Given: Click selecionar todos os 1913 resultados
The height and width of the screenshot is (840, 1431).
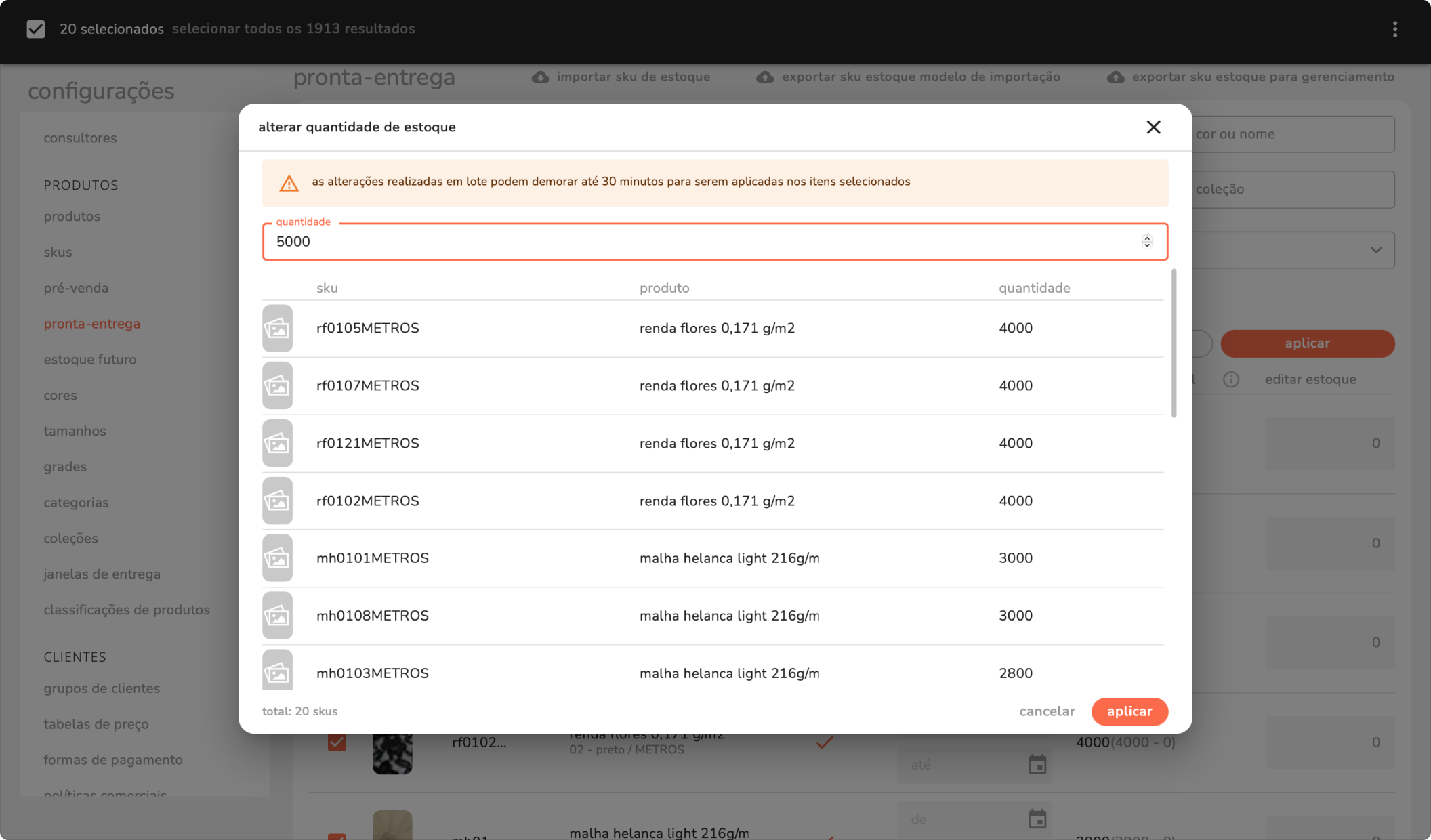Looking at the screenshot, I should click(293, 29).
